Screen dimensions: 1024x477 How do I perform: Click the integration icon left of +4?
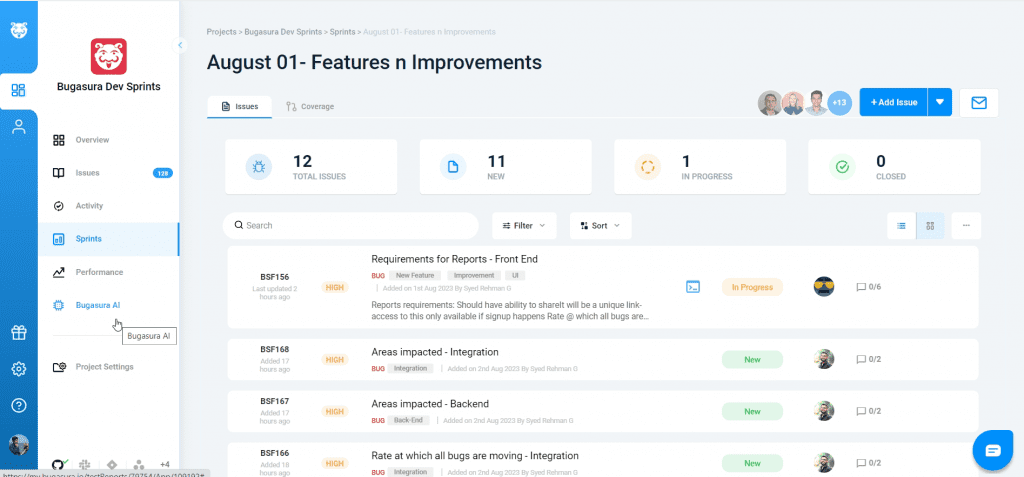(x=138, y=465)
